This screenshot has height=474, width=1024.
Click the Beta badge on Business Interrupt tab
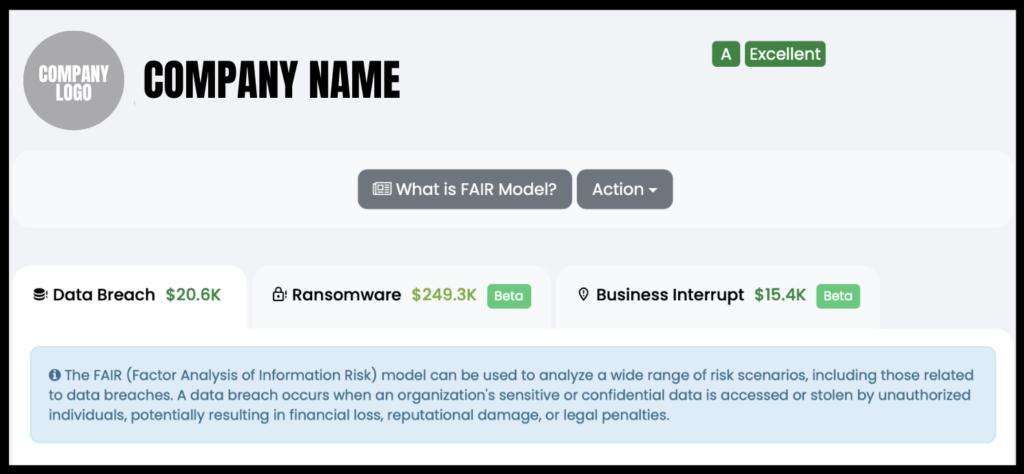click(838, 296)
